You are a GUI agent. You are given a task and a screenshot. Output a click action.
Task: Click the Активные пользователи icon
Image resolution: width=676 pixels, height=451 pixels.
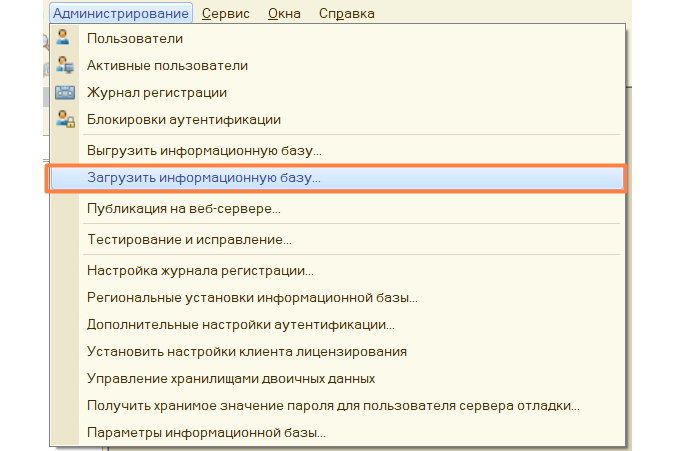click(65, 65)
